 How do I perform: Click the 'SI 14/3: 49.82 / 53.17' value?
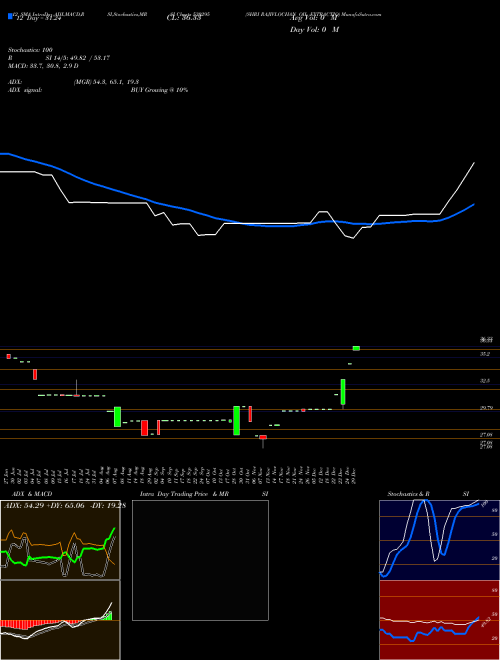(x=78, y=58)
